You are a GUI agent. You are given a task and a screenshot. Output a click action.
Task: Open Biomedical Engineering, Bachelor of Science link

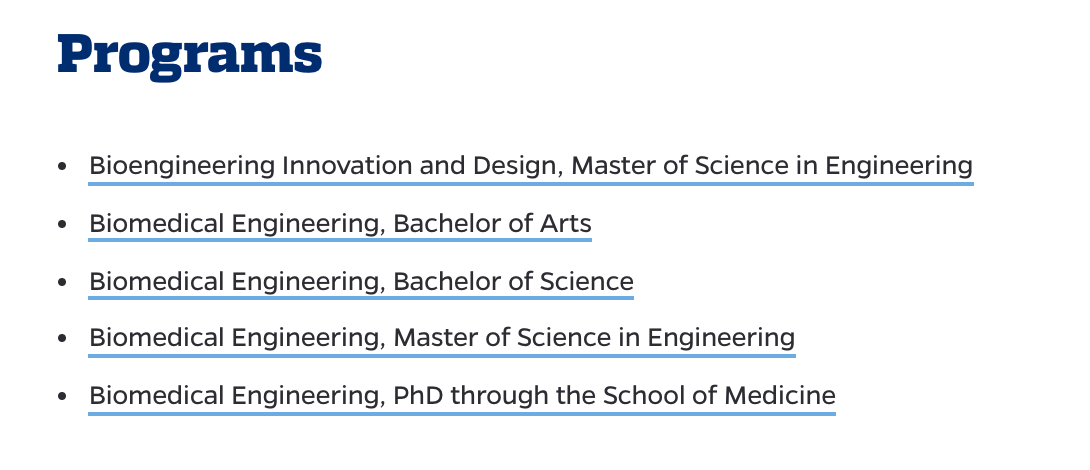[361, 282]
